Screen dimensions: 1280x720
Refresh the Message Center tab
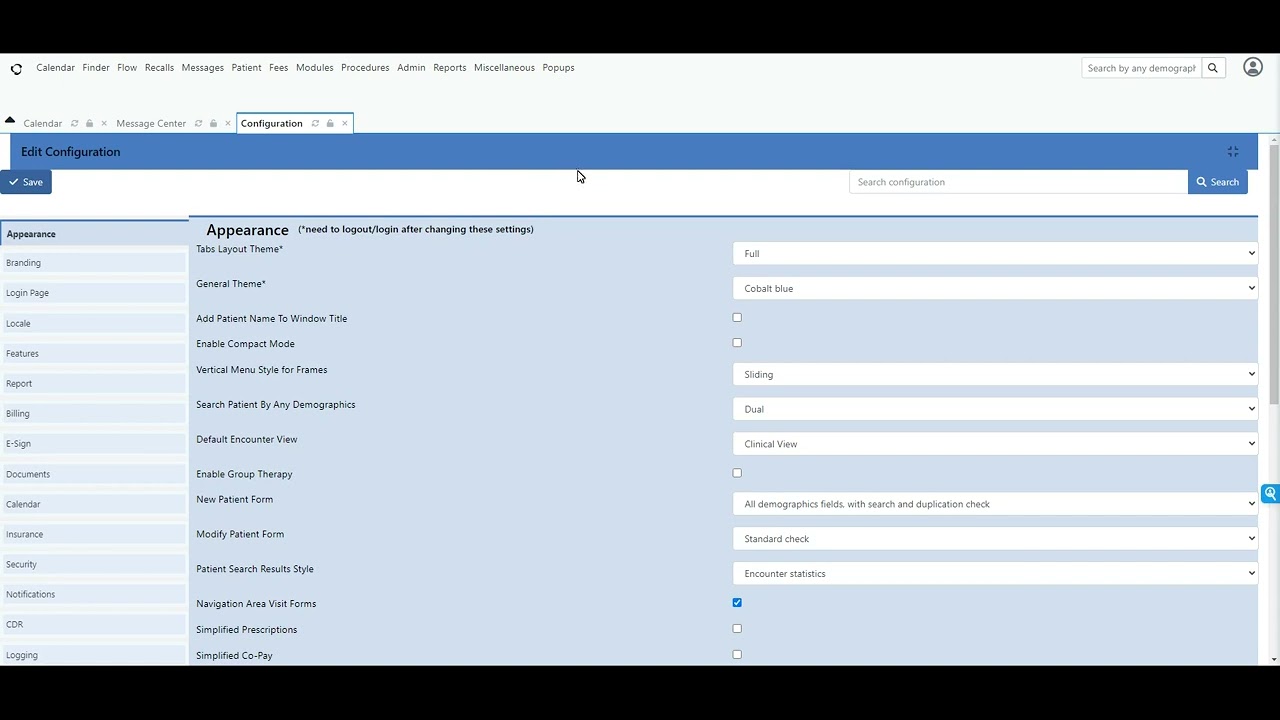[x=198, y=123]
